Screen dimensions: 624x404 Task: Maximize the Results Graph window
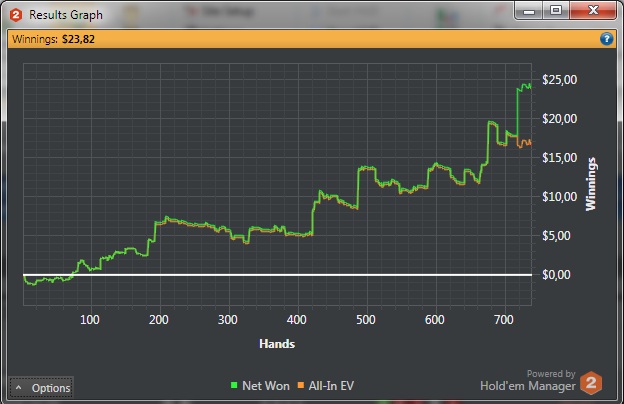[556, 10]
